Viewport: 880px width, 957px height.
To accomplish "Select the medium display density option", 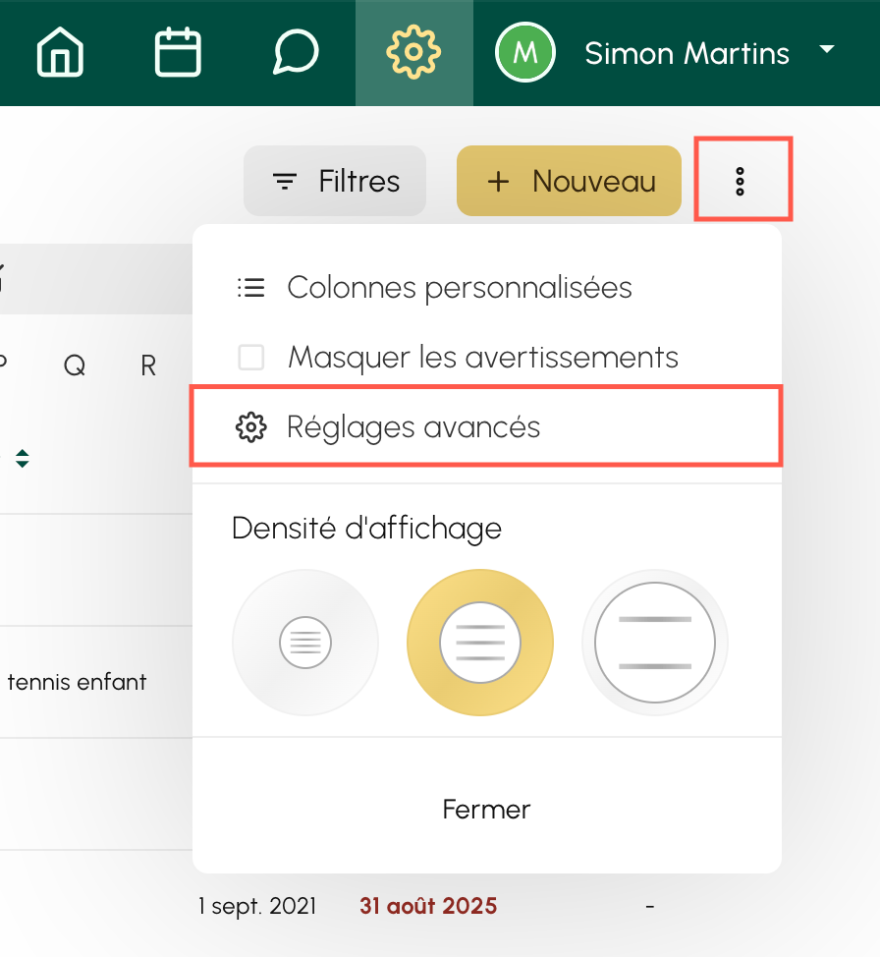I will click(480, 642).
